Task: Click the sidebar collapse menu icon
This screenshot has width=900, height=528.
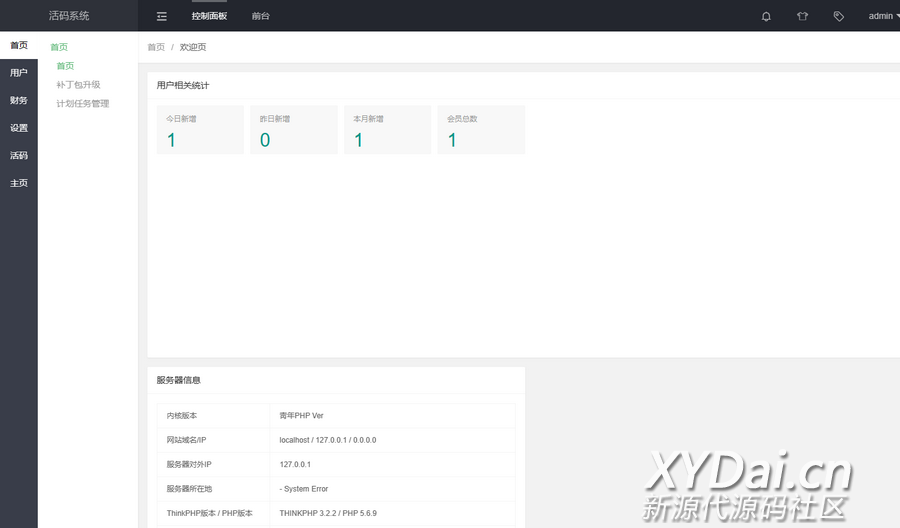Action: tap(162, 16)
